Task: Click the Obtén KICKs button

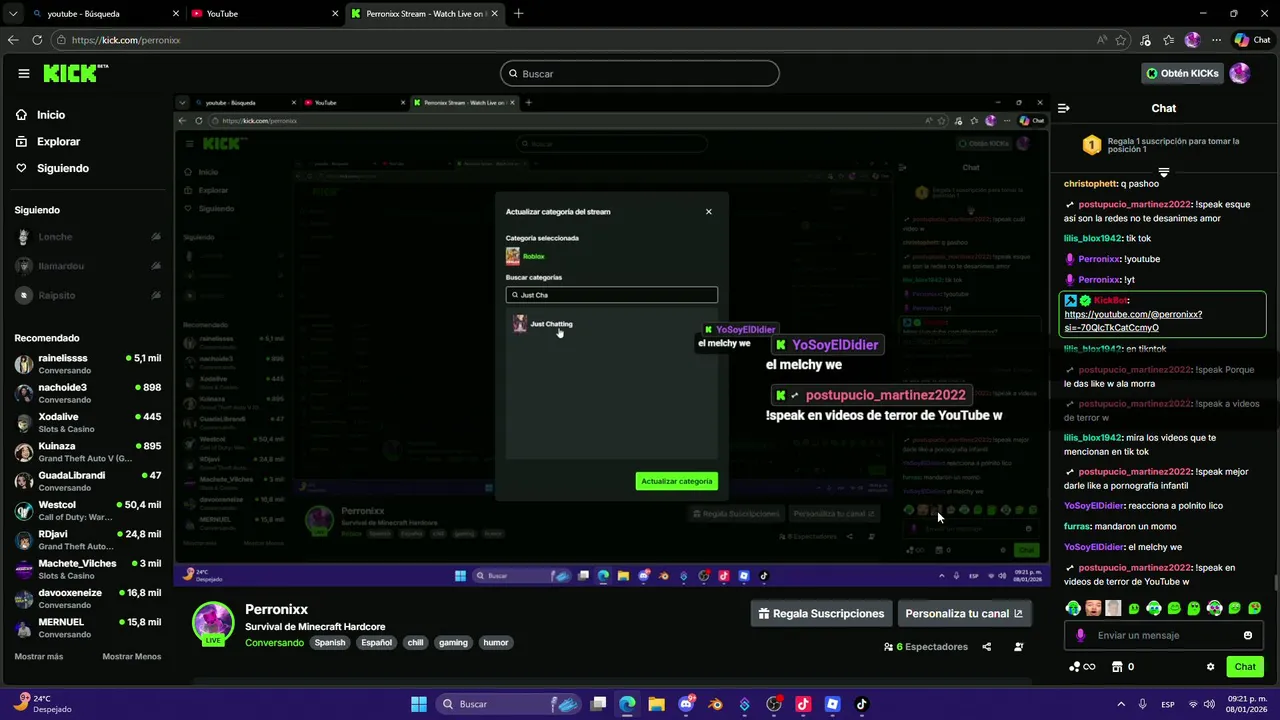Action: point(1182,73)
